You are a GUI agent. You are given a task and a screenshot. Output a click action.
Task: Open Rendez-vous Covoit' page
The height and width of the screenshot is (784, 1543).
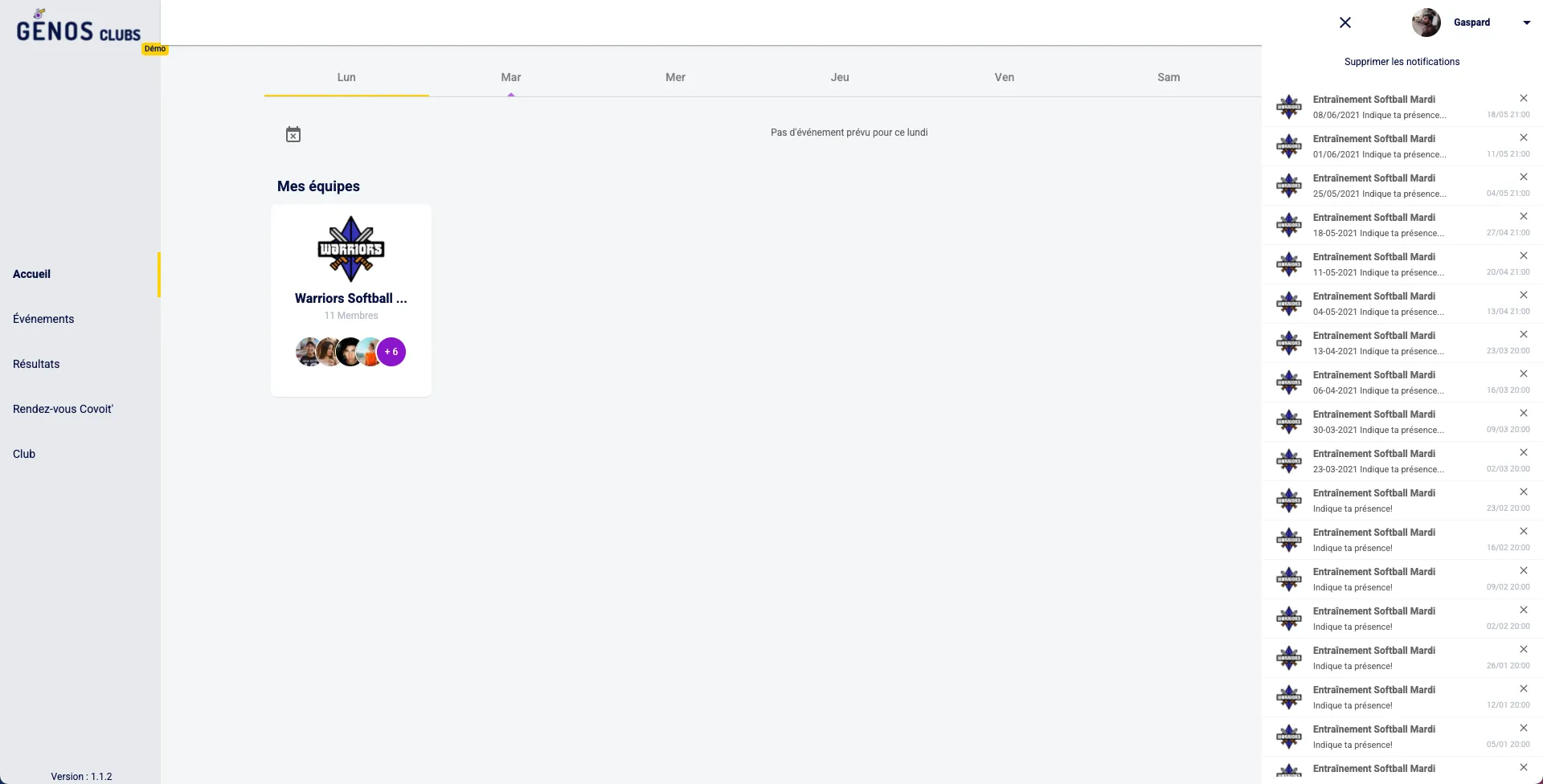(63, 409)
